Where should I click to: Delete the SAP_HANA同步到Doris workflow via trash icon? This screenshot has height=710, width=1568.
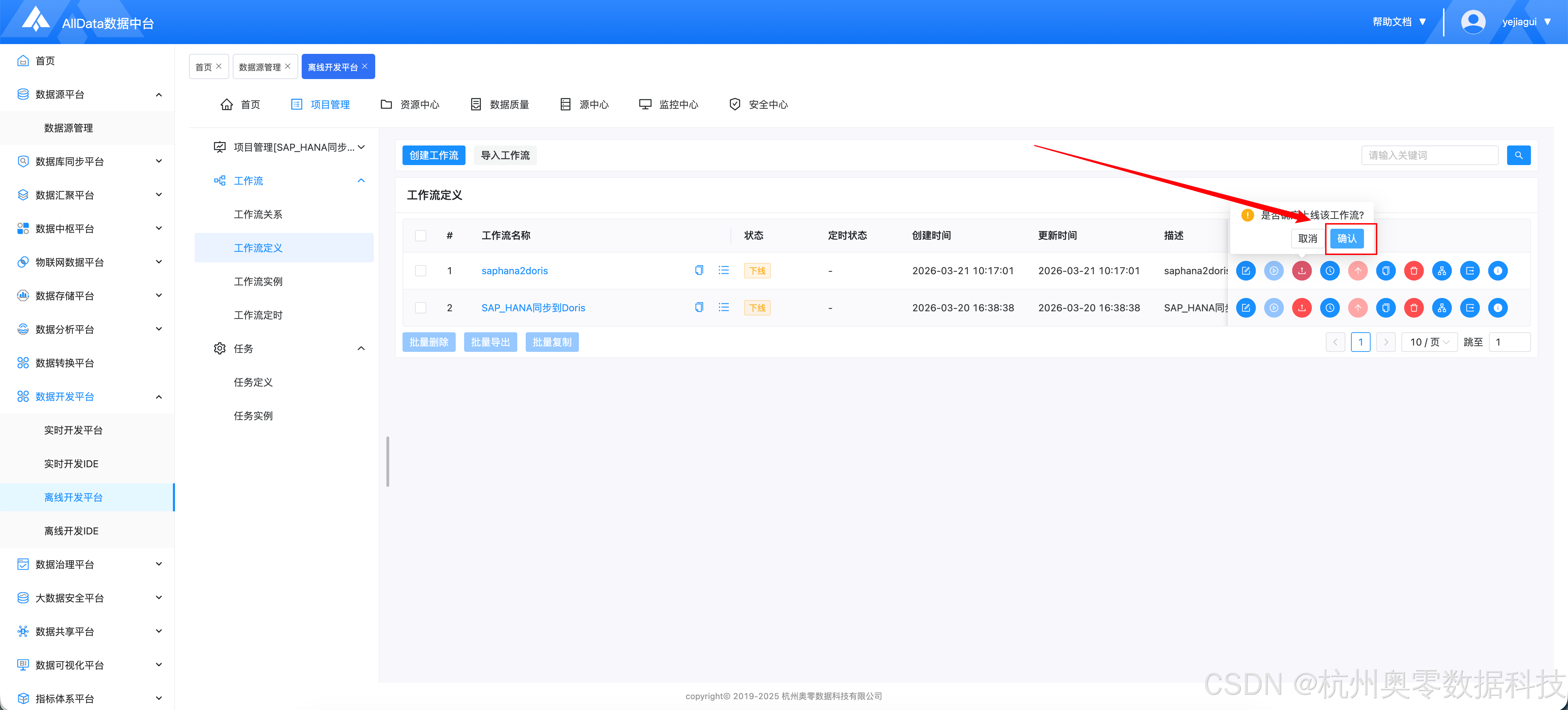click(1413, 308)
